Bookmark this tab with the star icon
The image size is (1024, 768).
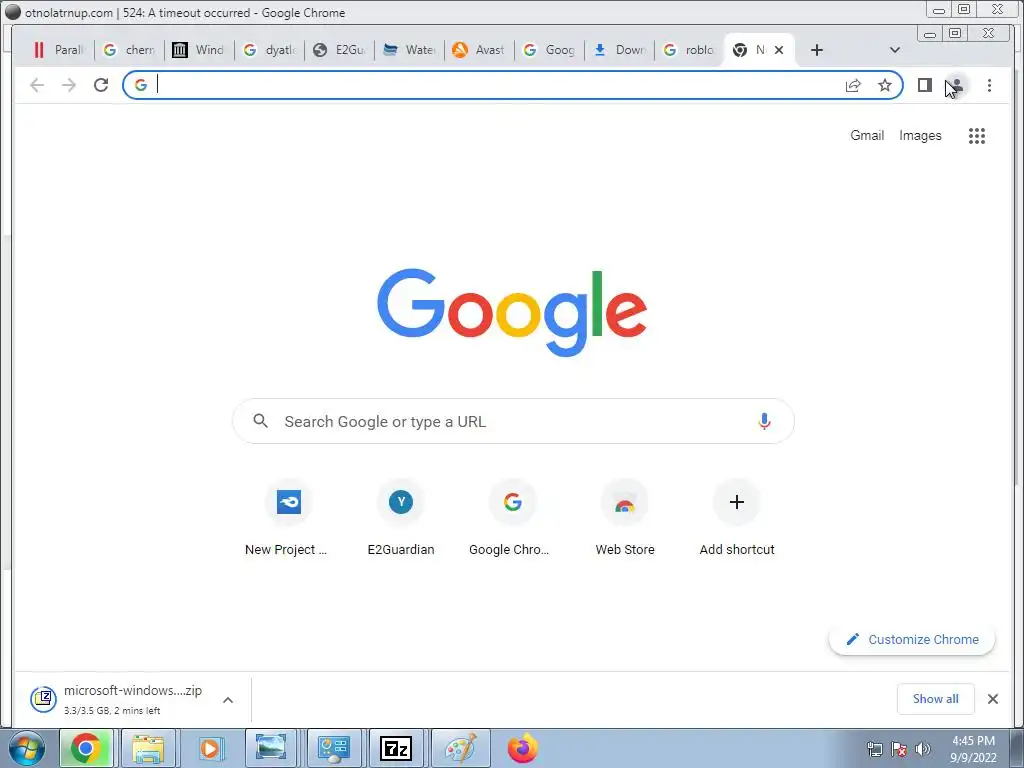(884, 86)
